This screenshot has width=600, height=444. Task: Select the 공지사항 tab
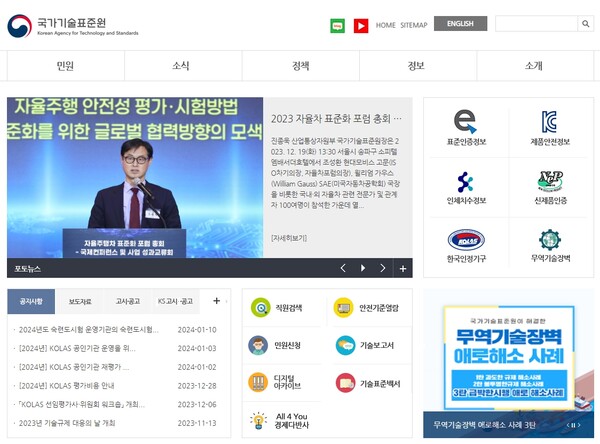(31, 301)
